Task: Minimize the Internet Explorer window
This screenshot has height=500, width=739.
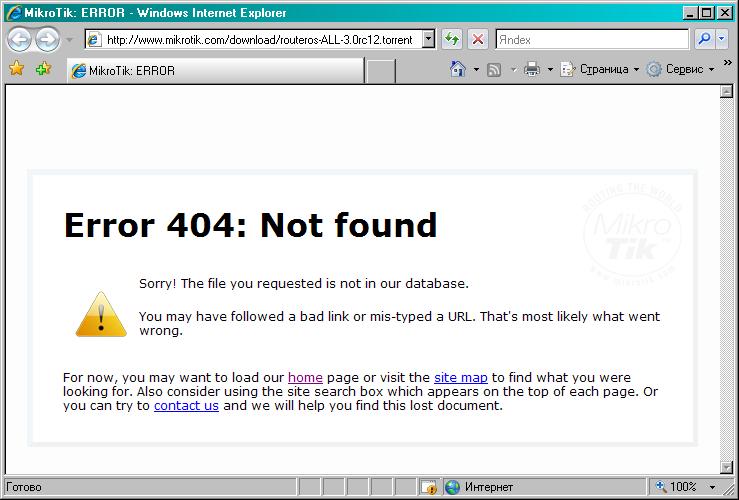Action: [690, 13]
